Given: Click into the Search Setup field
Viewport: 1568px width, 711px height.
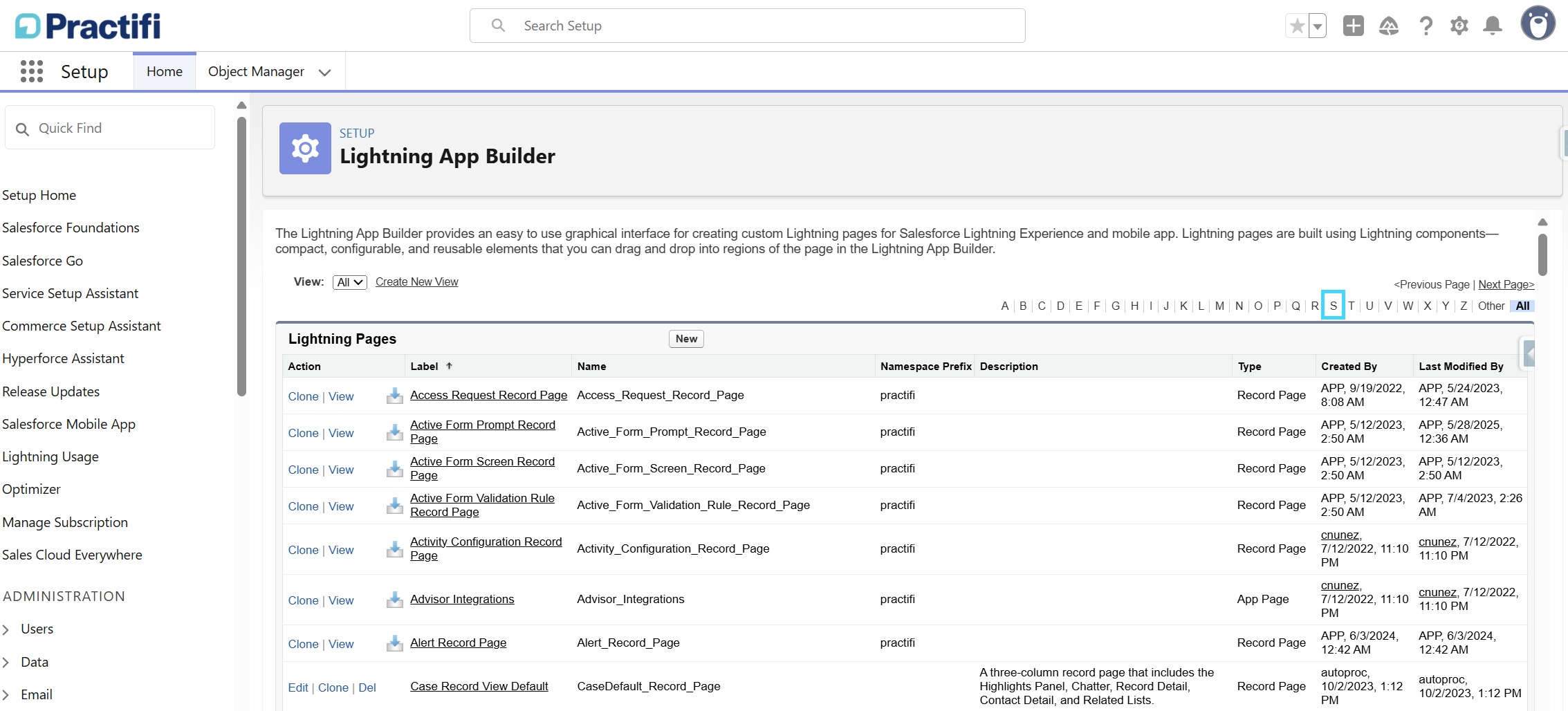Looking at the screenshot, I should 747,26.
